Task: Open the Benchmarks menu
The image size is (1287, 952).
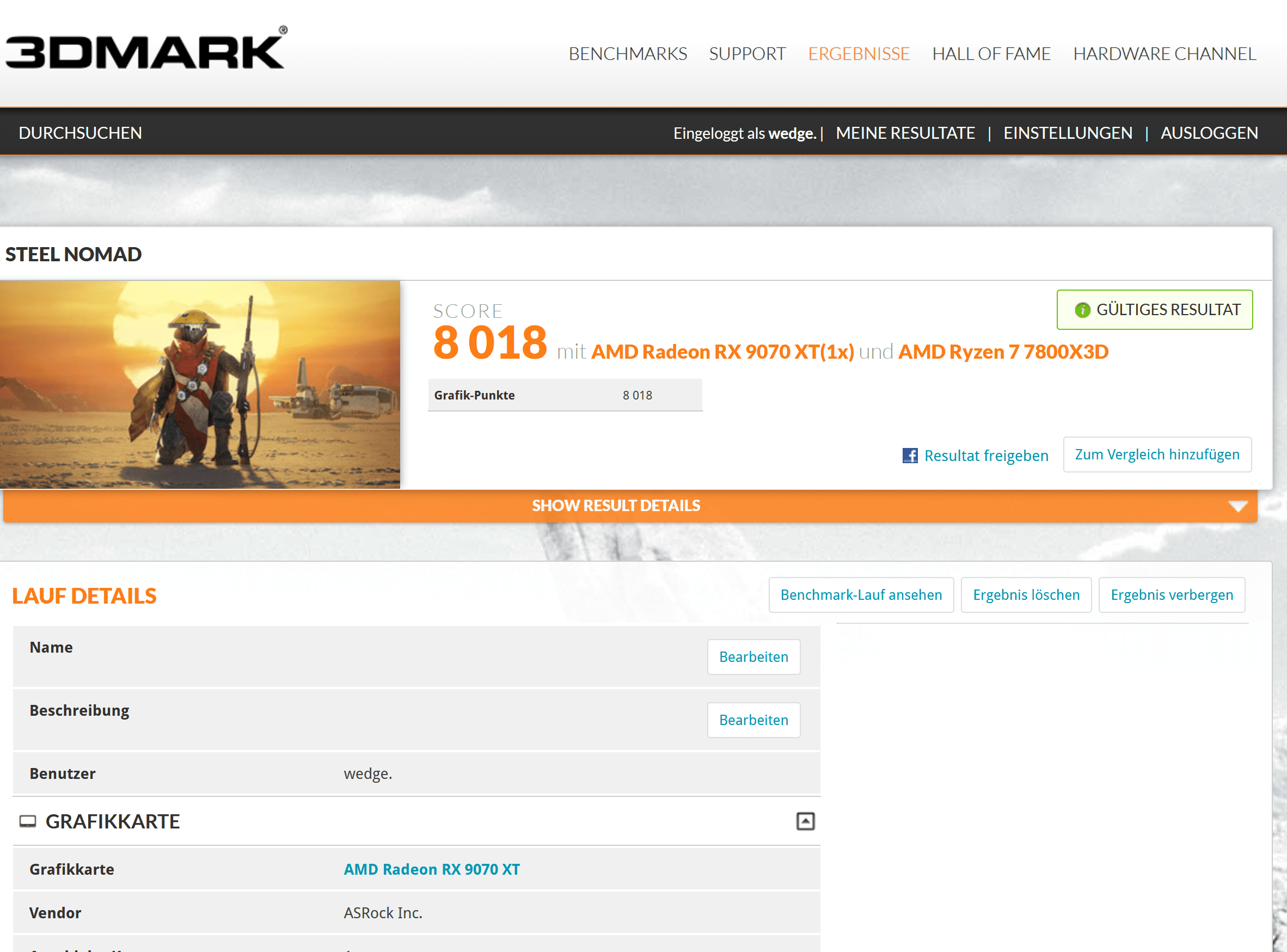Action: [x=627, y=53]
